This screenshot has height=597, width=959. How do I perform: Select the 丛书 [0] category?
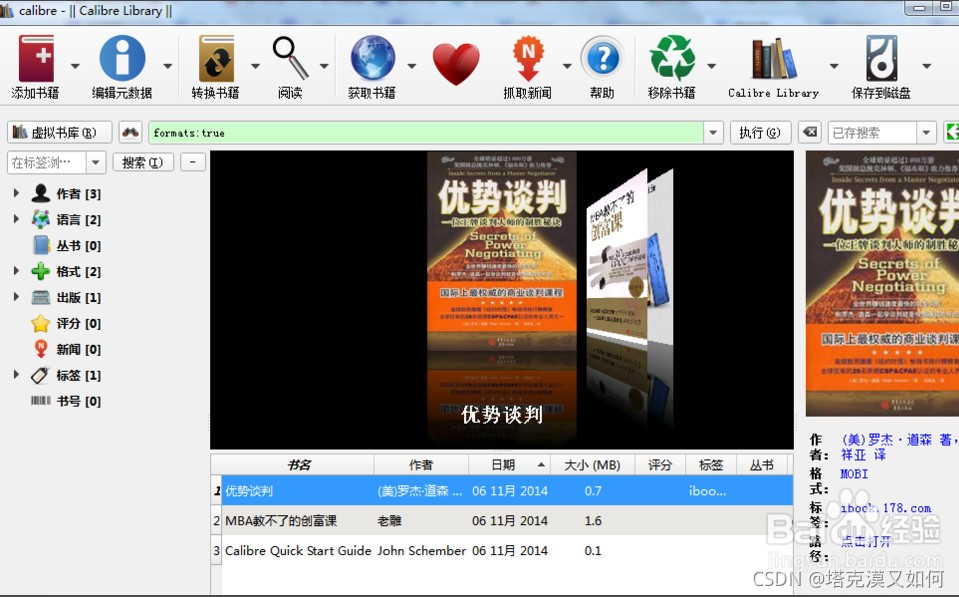point(78,246)
